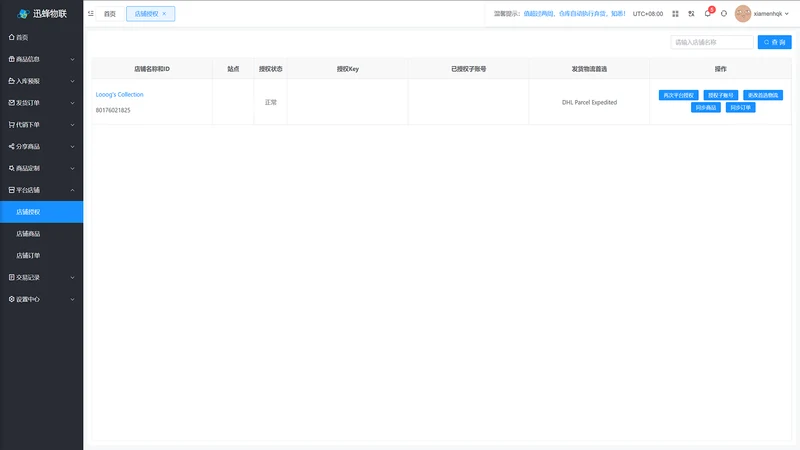Image resolution: width=800 pixels, height=450 pixels.
Task: Focus the store name search field
Action: pos(712,42)
